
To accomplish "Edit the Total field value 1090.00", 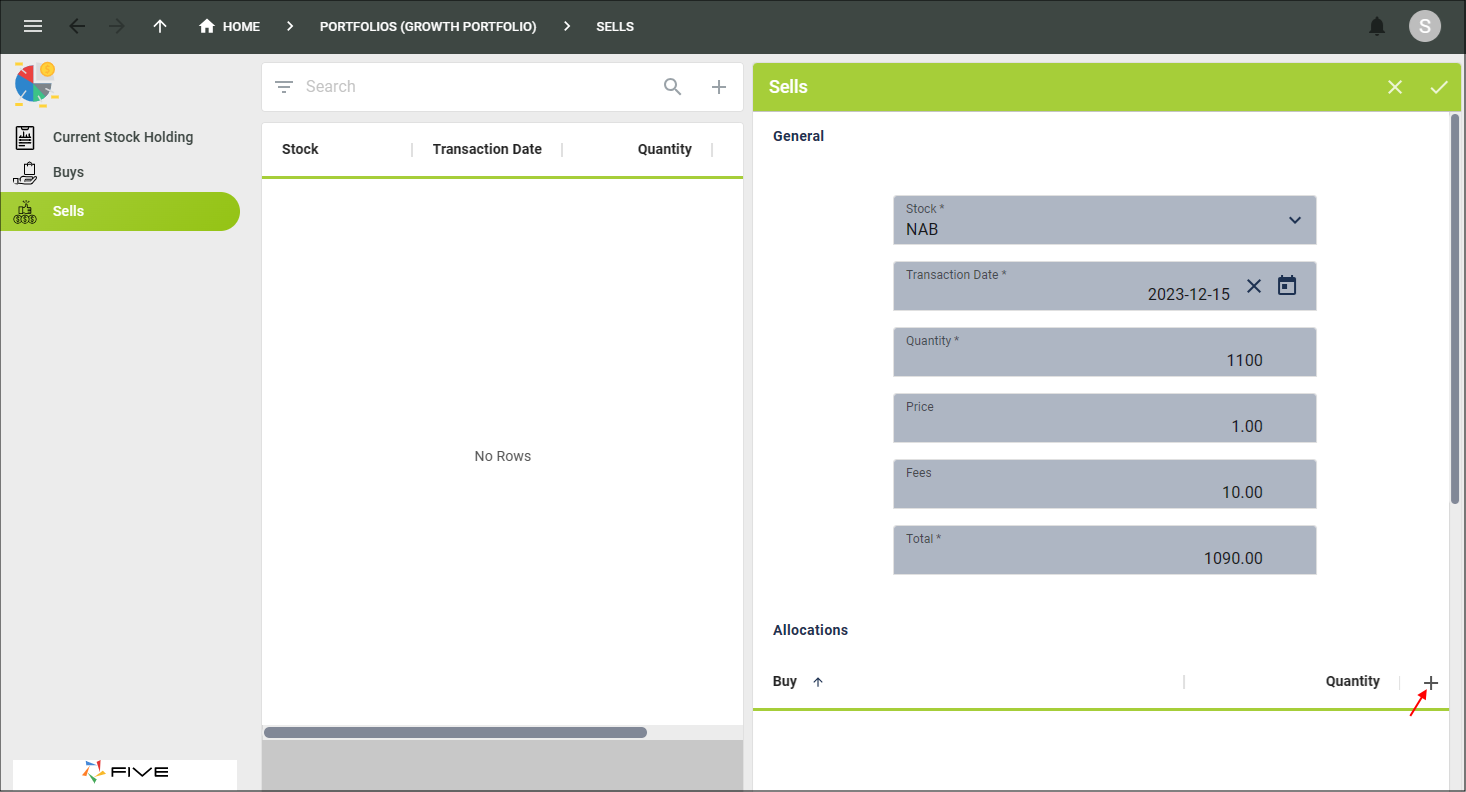I will pyautogui.click(x=1105, y=550).
